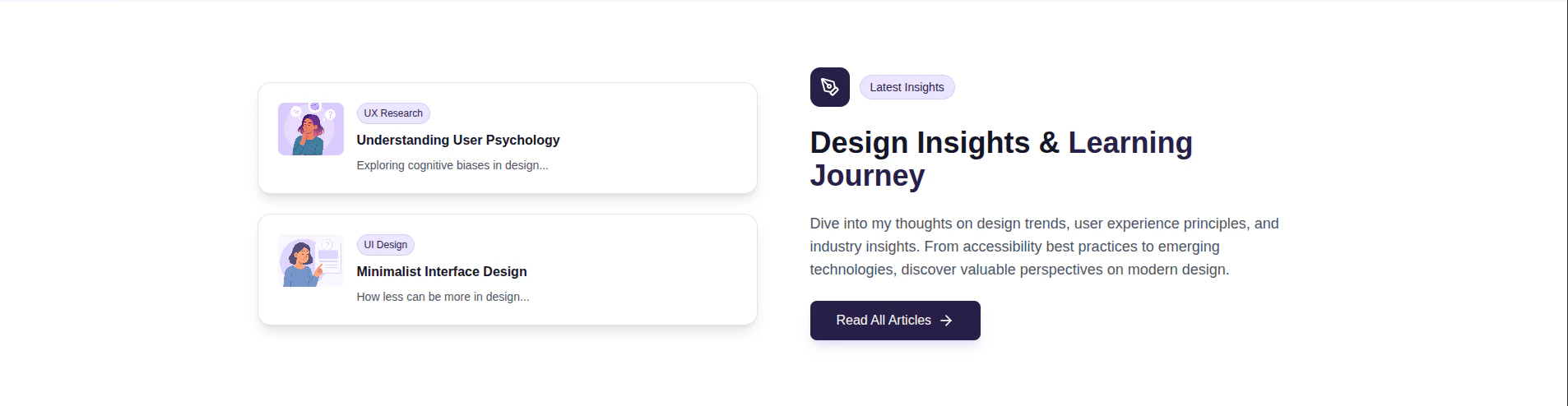Click the word 'Journey' in the heading
This screenshot has height=406, width=1568.
pos(867,176)
